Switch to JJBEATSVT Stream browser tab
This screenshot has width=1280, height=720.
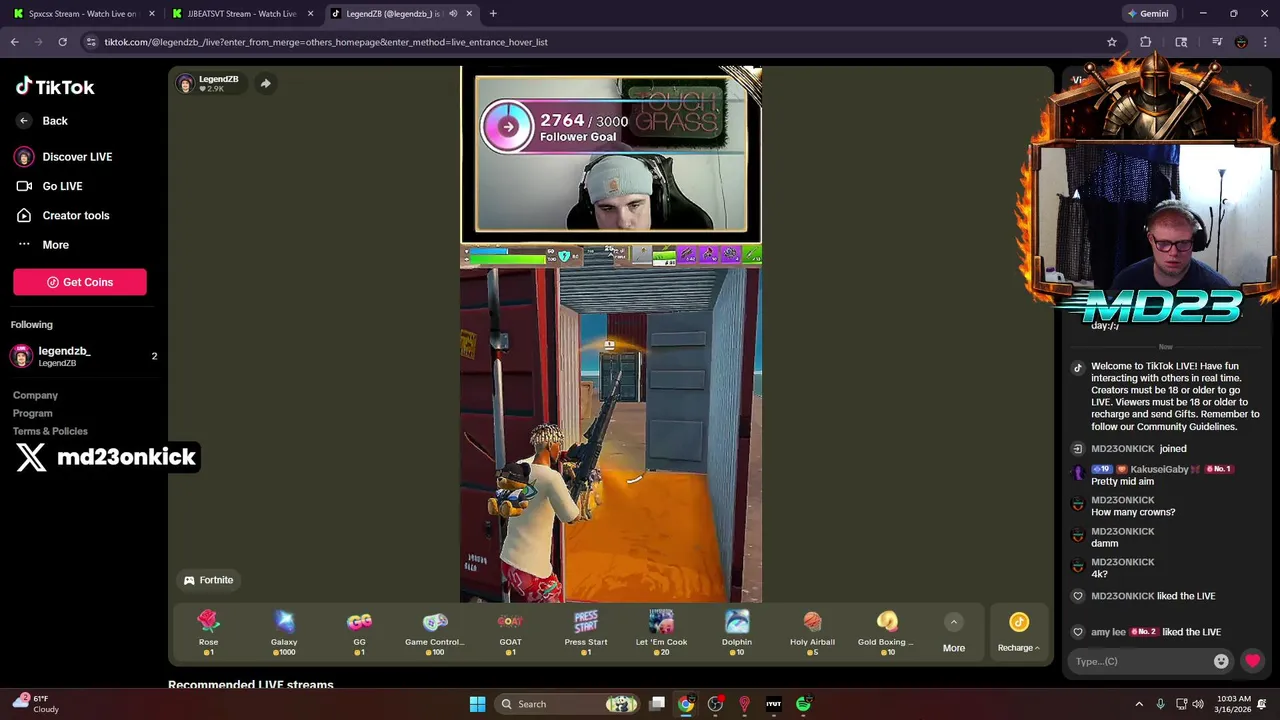point(243,14)
